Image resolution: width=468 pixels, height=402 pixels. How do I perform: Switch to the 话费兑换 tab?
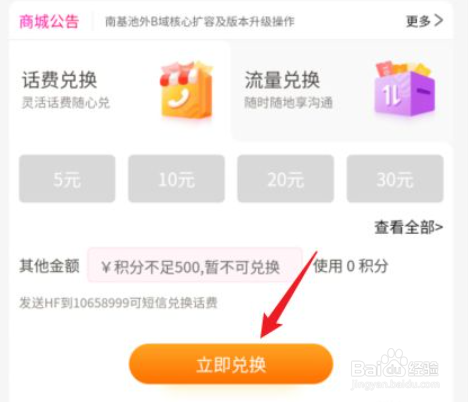pyautogui.click(x=120, y=90)
